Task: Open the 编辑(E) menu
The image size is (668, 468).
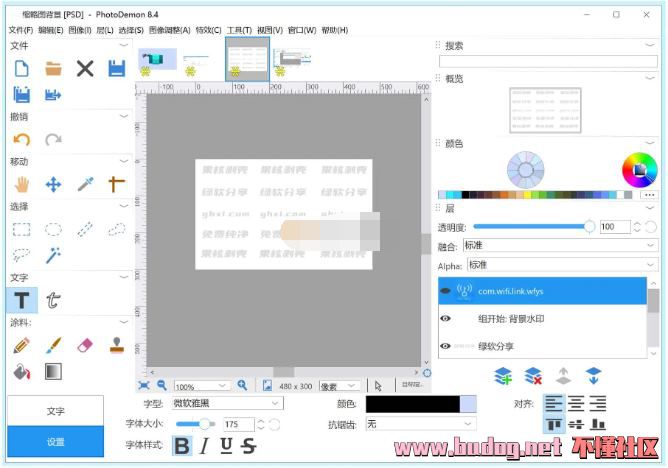Action: (51, 30)
